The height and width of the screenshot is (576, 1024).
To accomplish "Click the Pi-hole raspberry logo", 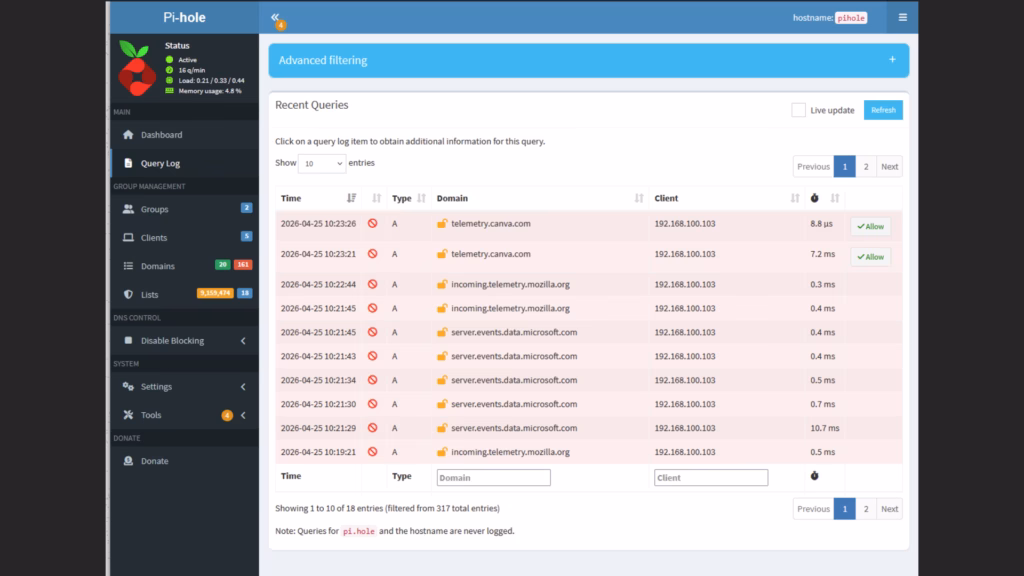I will tap(137, 69).
